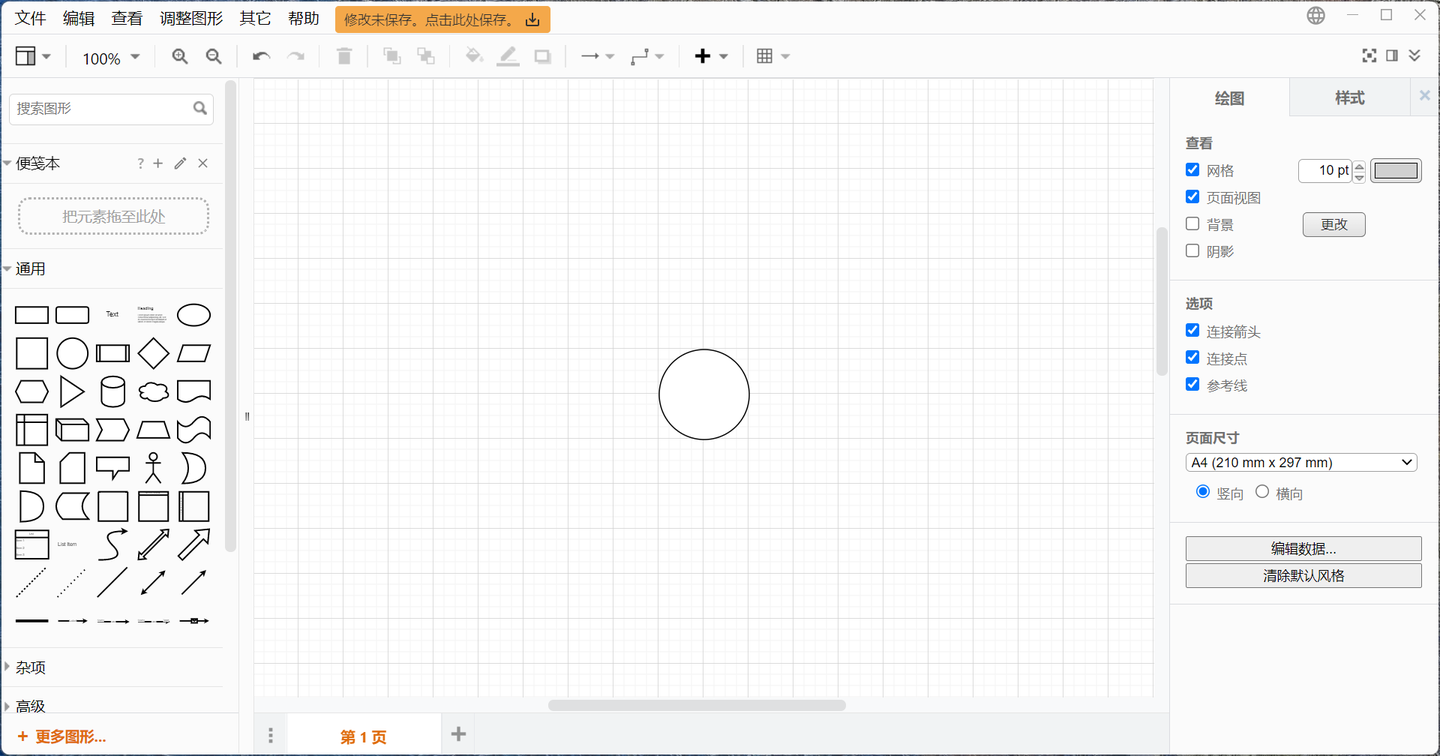Open the 文件 menu

tap(30, 17)
